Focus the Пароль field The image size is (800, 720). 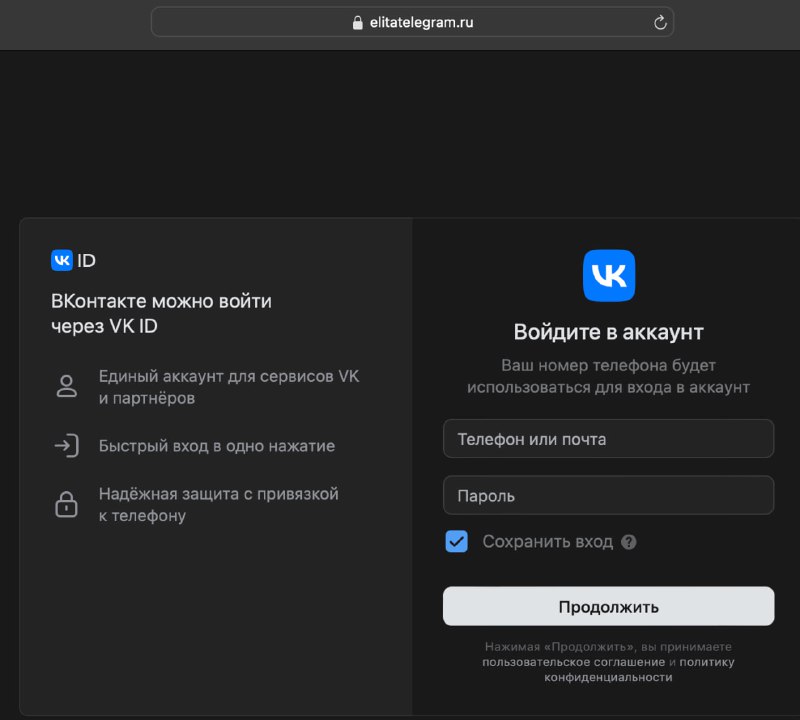point(608,495)
